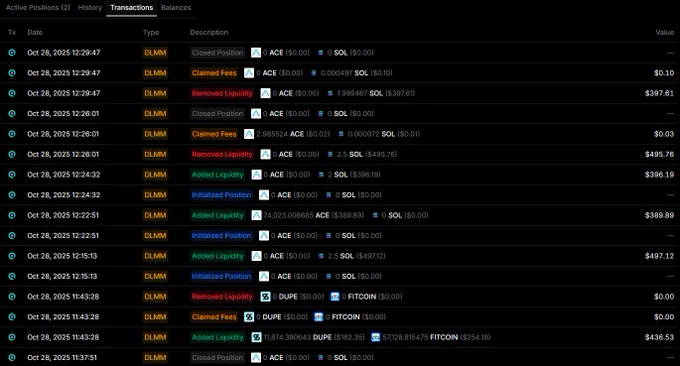Switch to the History tab
680x366 pixels.
pos(90,7)
